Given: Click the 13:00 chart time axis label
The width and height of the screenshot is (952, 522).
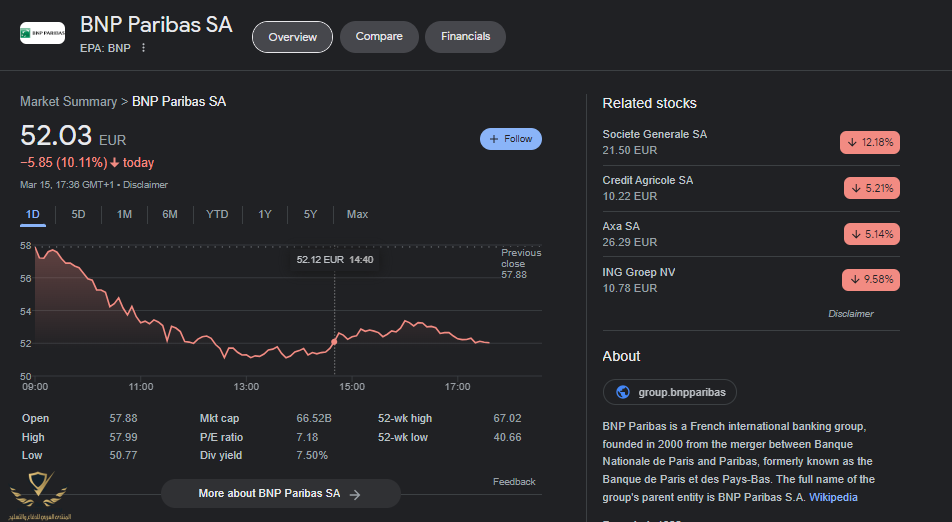Looking at the screenshot, I should 246,387.
